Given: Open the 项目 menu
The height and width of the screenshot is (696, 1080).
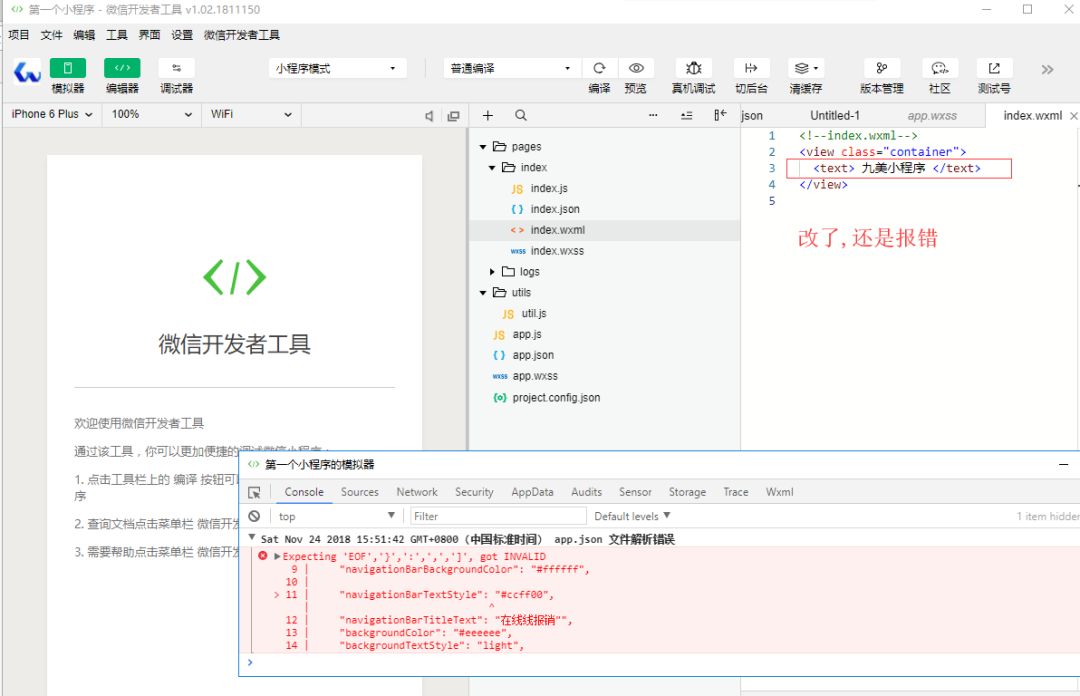Looking at the screenshot, I should pos(19,35).
